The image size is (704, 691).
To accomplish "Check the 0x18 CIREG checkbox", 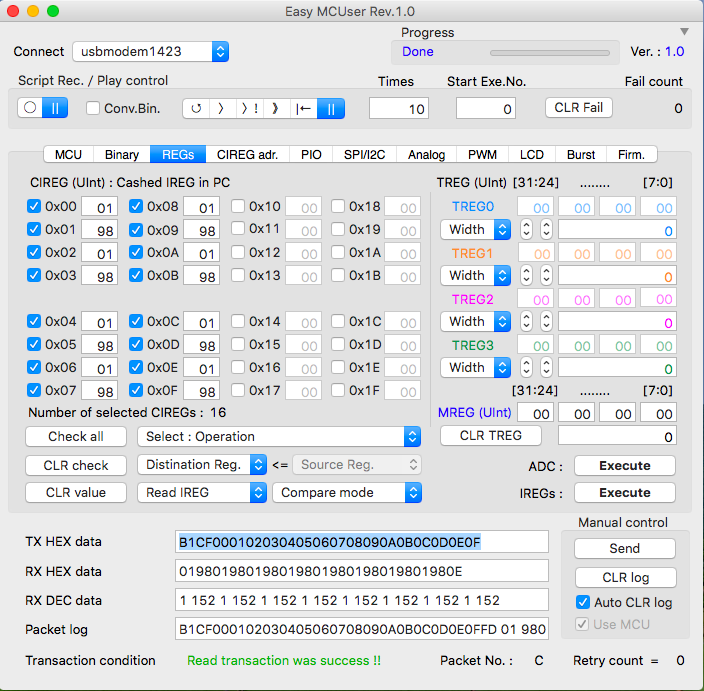I will tap(338, 206).
